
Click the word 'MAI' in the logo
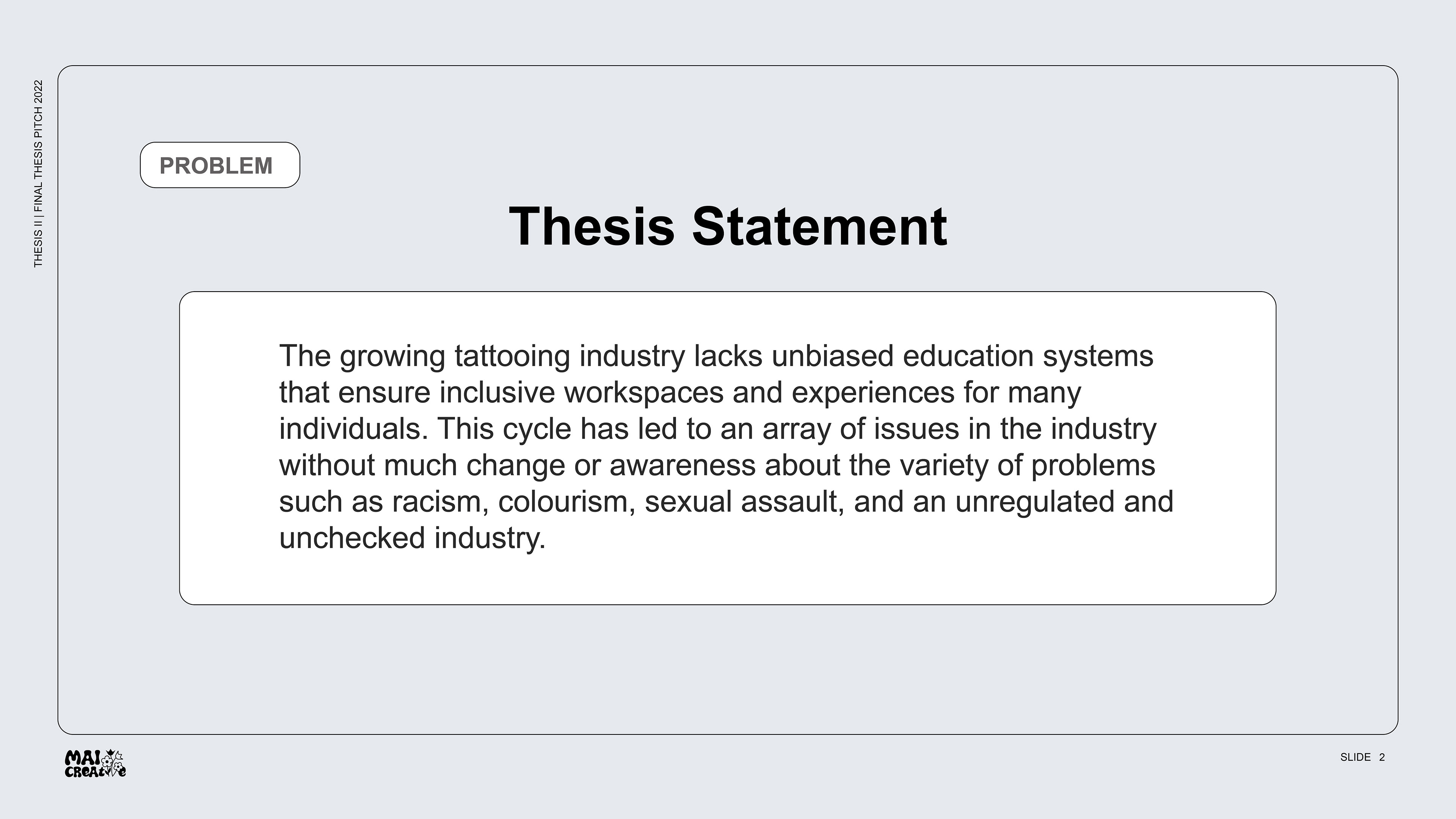(x=83, y=758)
